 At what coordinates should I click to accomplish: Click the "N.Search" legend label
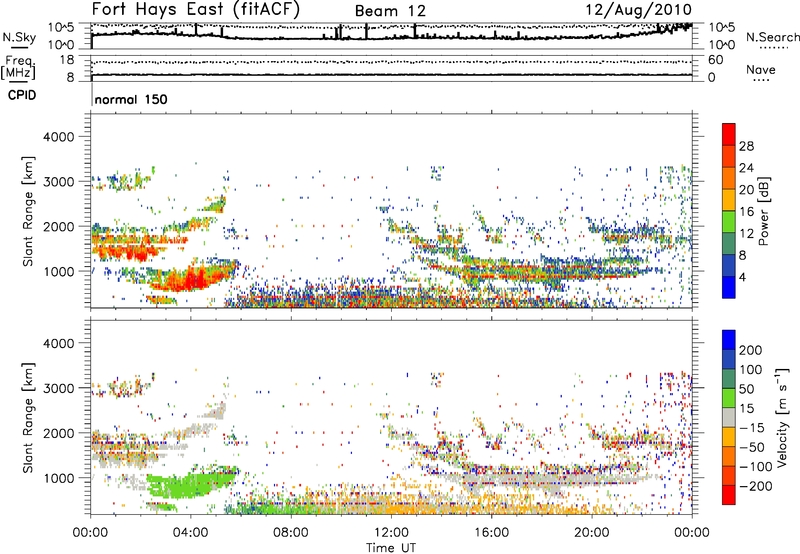772,37
